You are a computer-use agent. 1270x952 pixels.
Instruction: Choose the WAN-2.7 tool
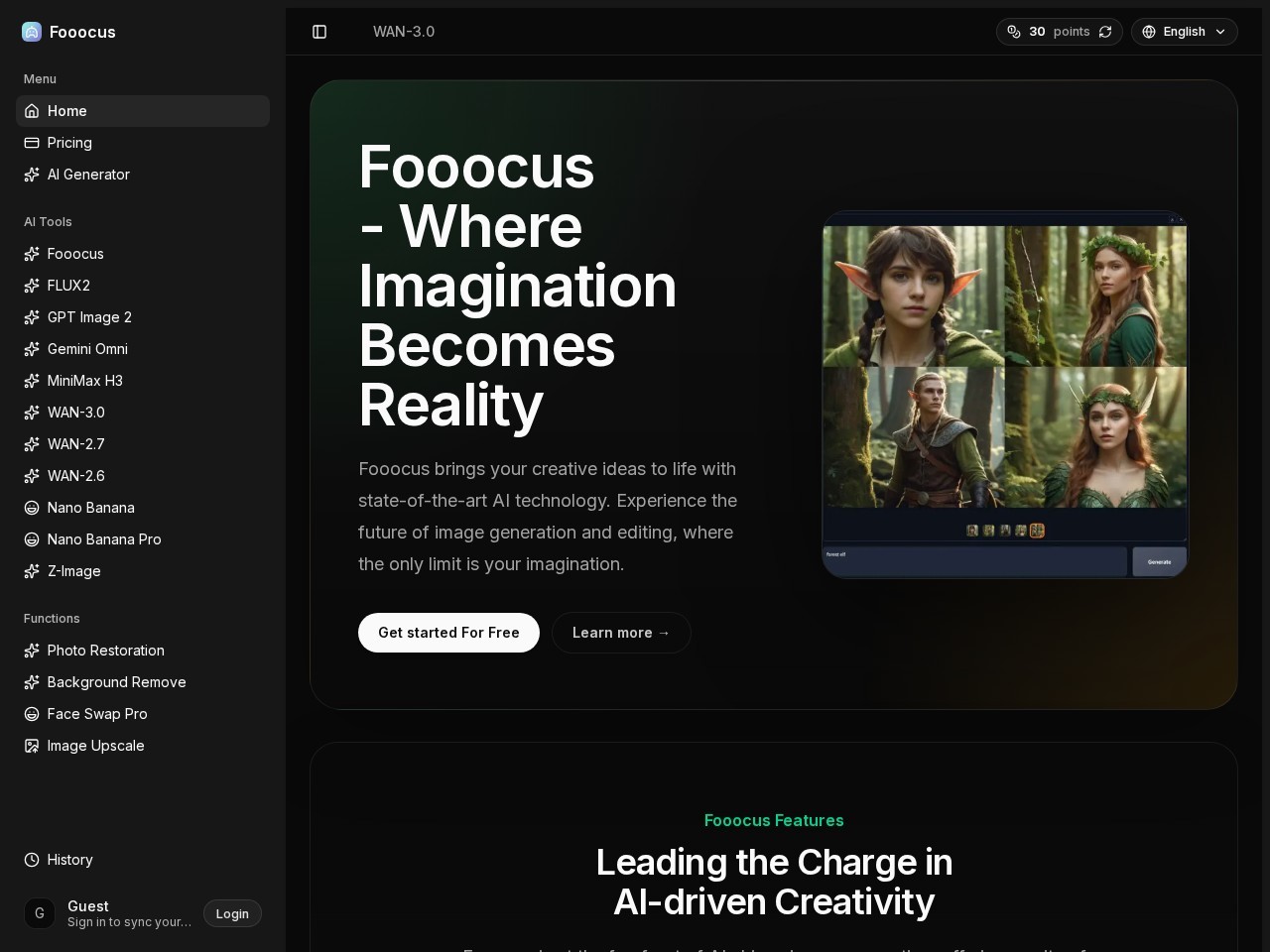pos(143,444)
